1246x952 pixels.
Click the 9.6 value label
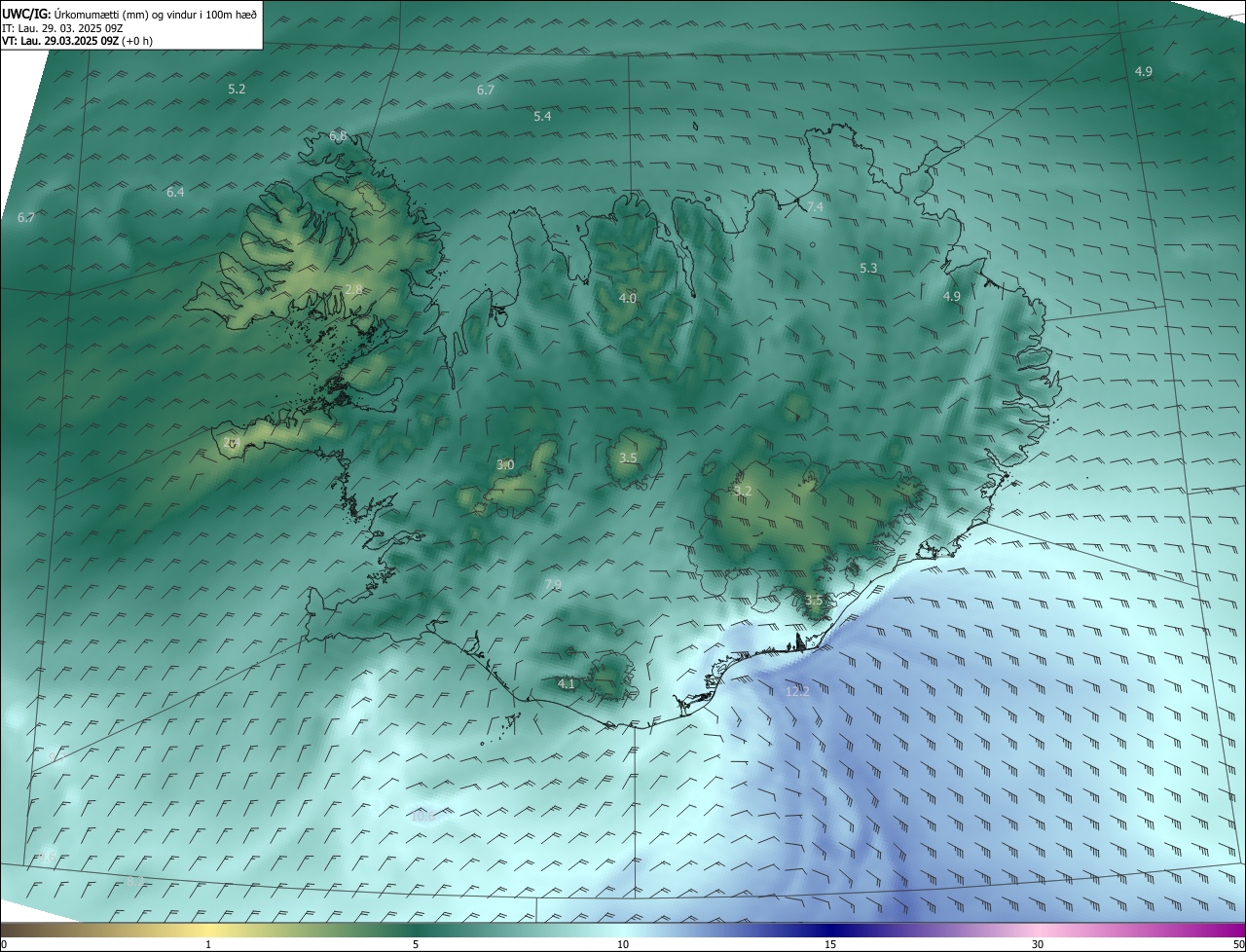pyautogui.click(x=48, y=857)
